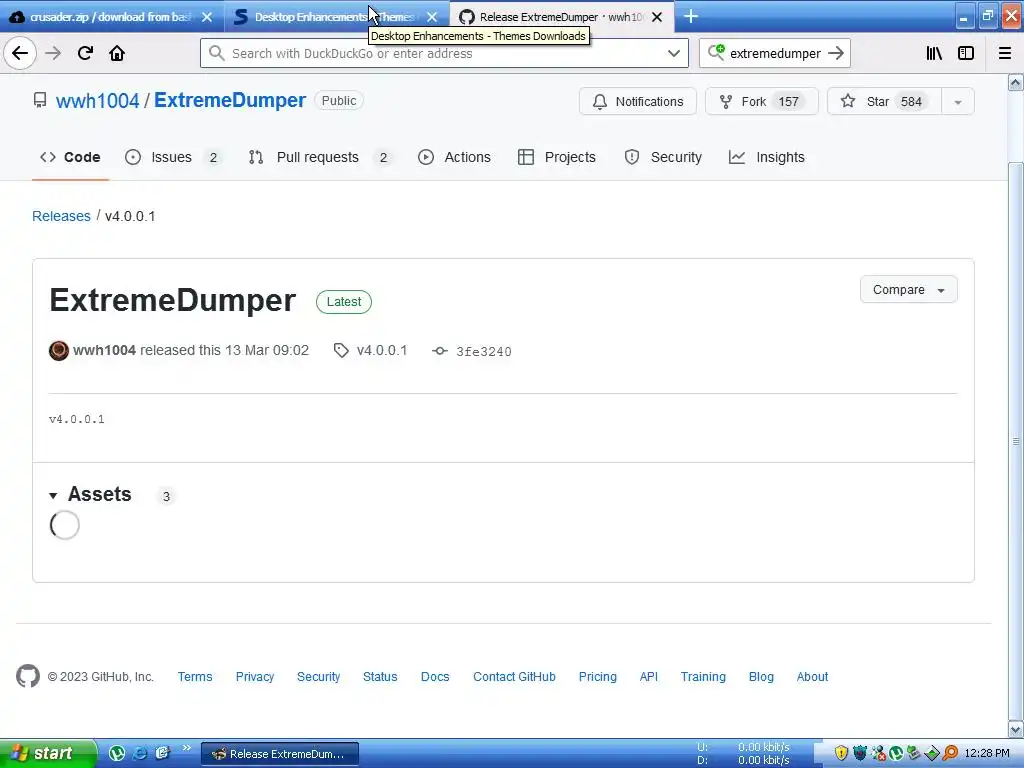Screen dimensions: 1024x768
Task: Open the wwh1004 author link in release
Action: (x=104, y=350)
